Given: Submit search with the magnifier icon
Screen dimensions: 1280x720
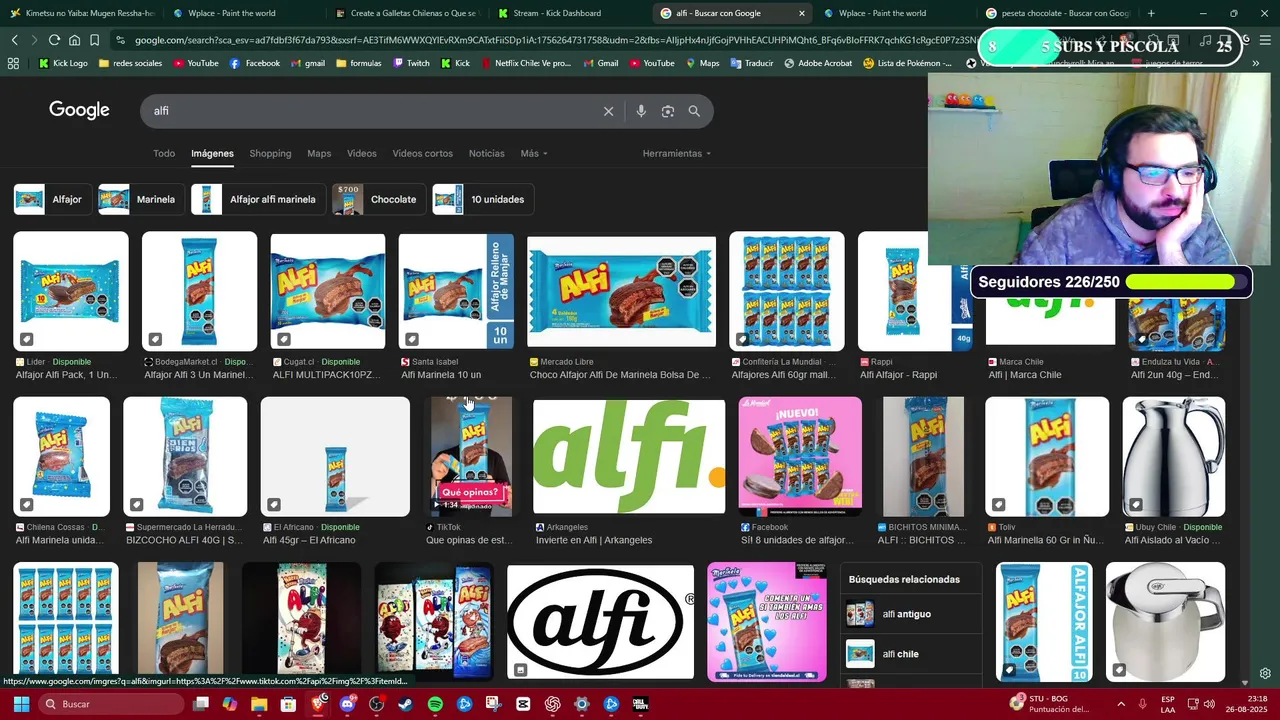Looking at the screenshot, I should [694, 111].
